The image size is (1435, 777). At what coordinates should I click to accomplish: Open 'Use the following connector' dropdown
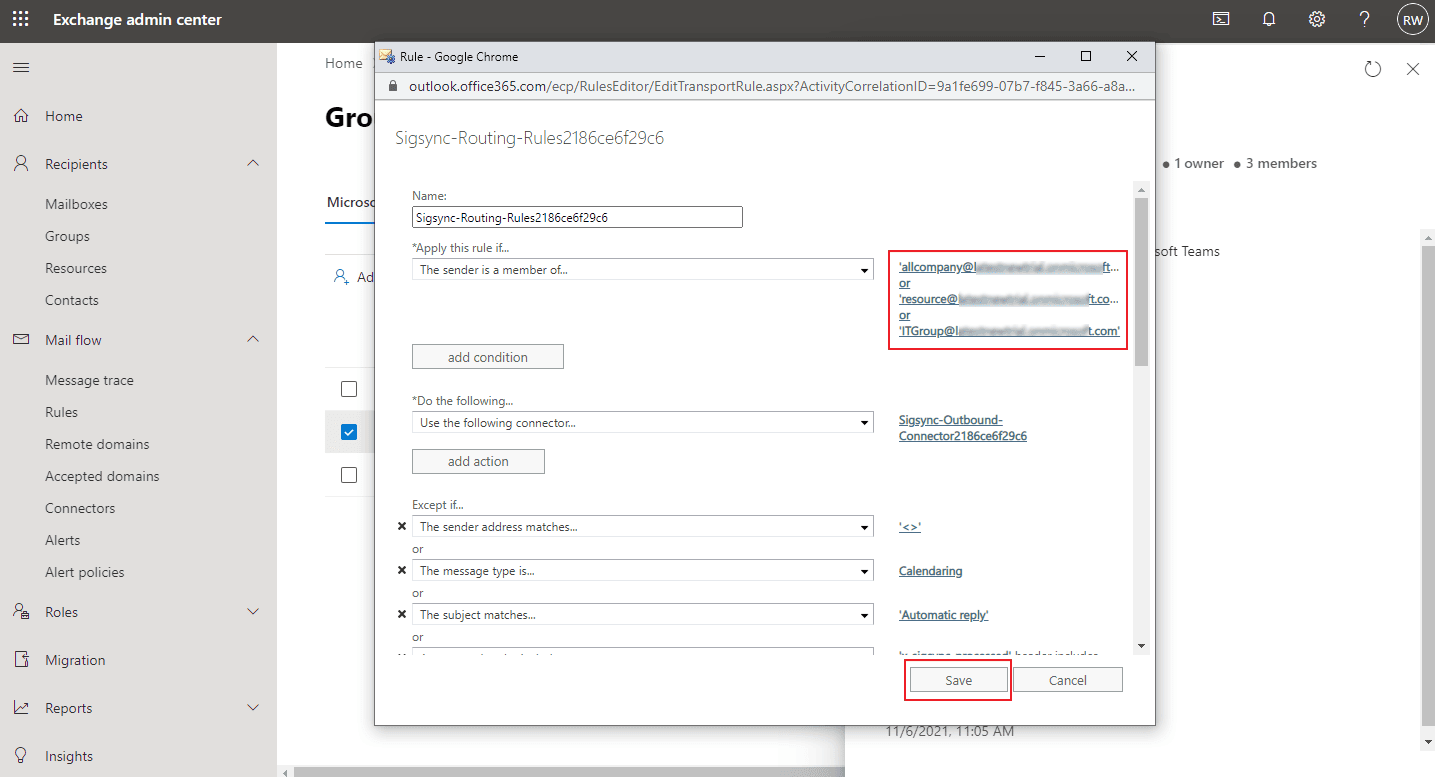[x=642, y=423]
